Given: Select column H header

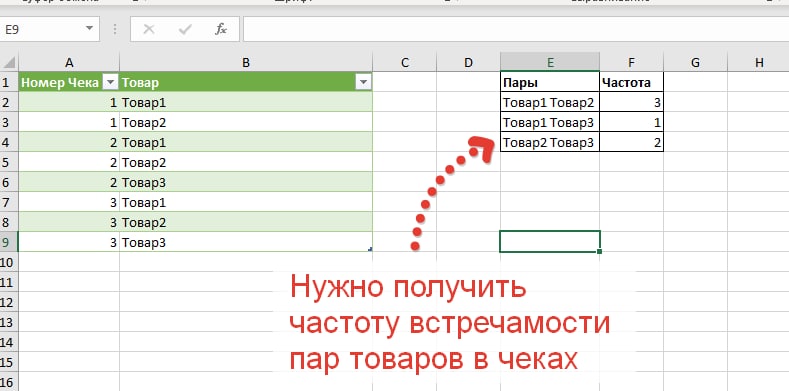Looking at the screenshot, I should (x=758, y=62).
